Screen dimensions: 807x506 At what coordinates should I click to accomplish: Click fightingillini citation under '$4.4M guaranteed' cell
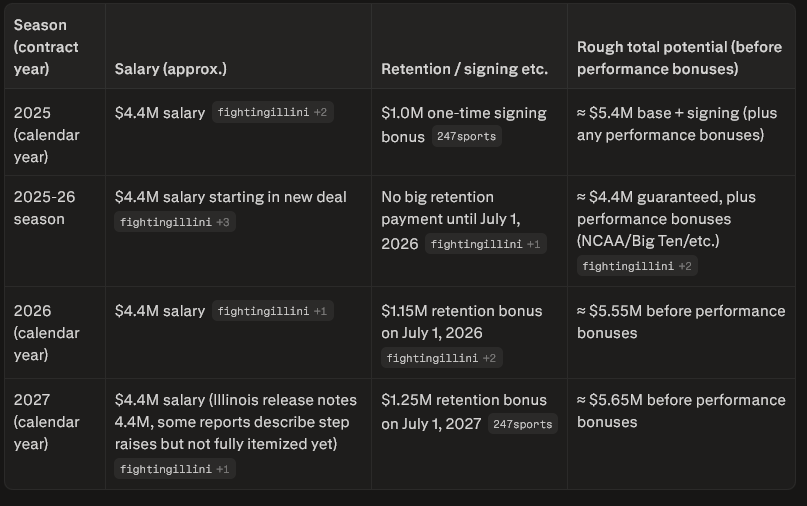637,266
